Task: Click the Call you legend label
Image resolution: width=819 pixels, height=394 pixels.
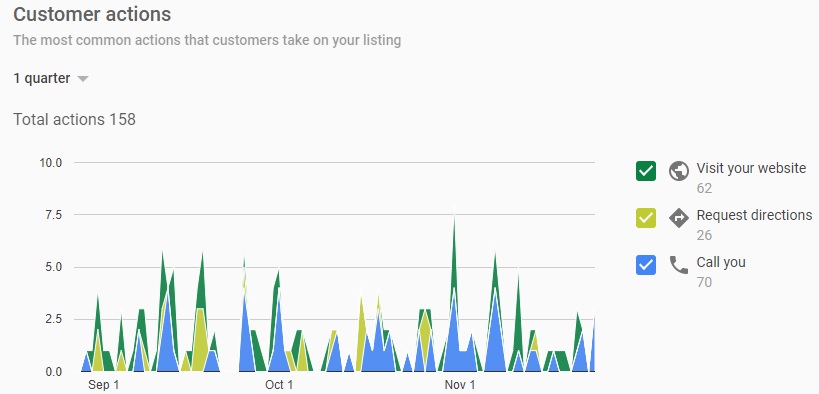Action: coord(721,262)
